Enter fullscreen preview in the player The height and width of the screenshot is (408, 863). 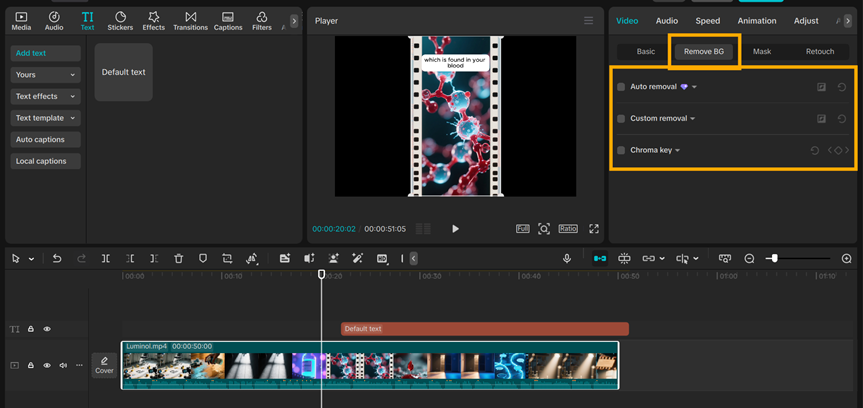594,229
